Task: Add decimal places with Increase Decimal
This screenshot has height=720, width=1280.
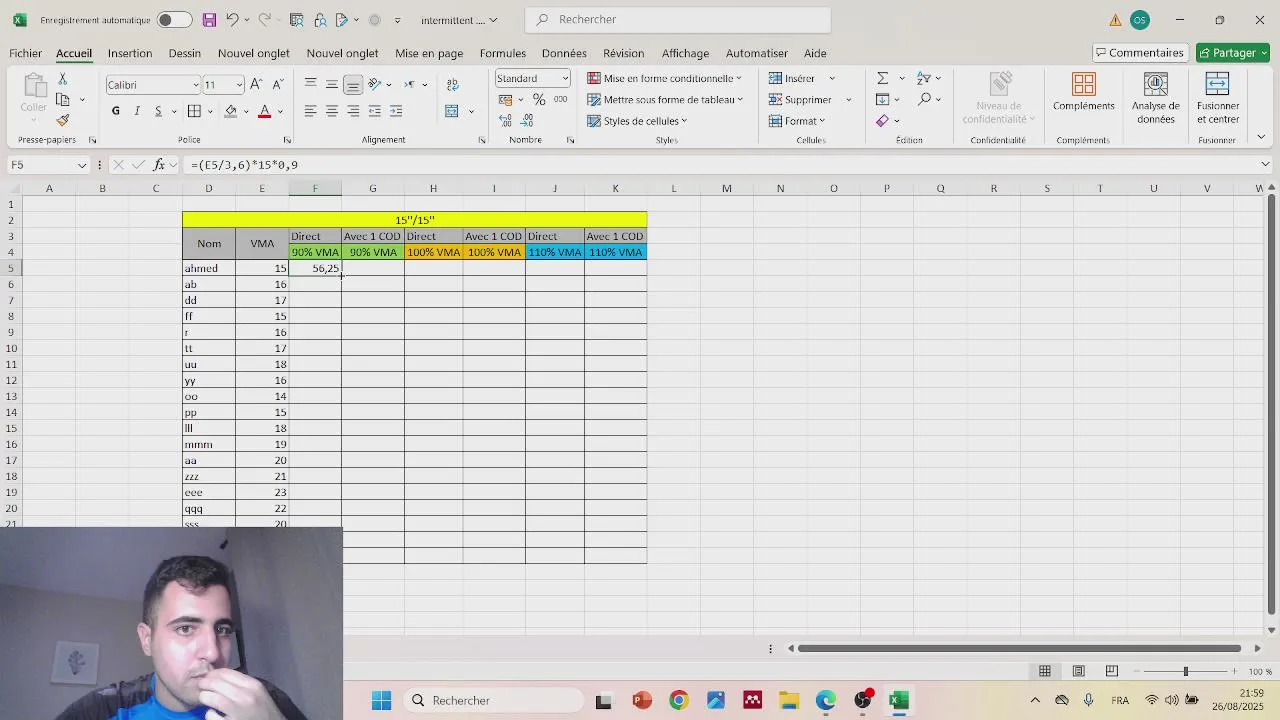Action: pyautogui.click(x=505, y=120)
